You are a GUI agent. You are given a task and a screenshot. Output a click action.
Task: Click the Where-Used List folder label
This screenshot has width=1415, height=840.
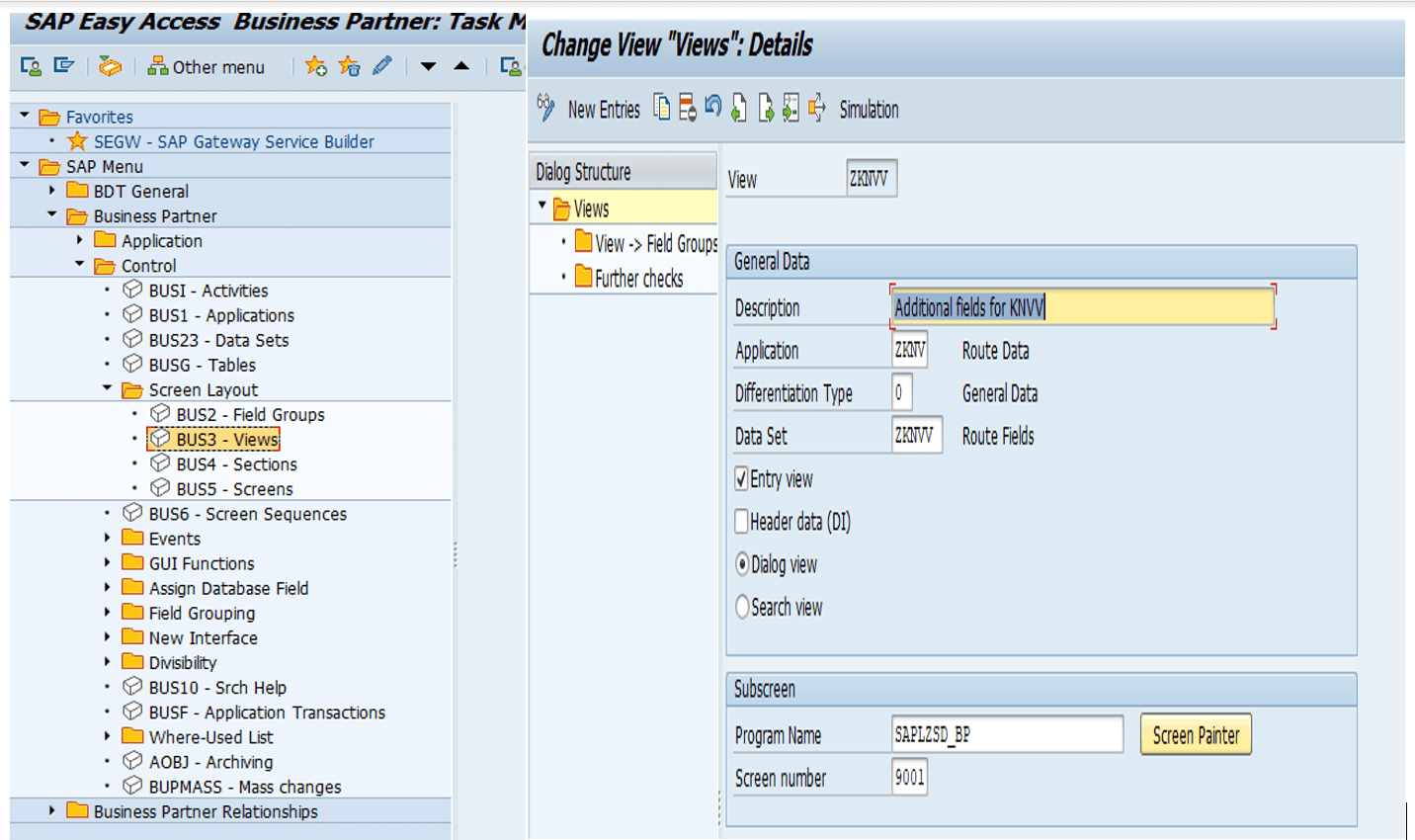[210, 736]
